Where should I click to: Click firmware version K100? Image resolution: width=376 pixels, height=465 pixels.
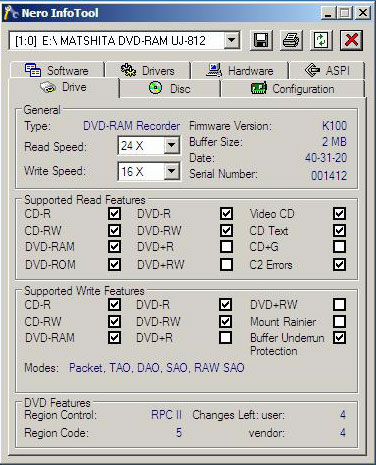(x=334, y=126)
